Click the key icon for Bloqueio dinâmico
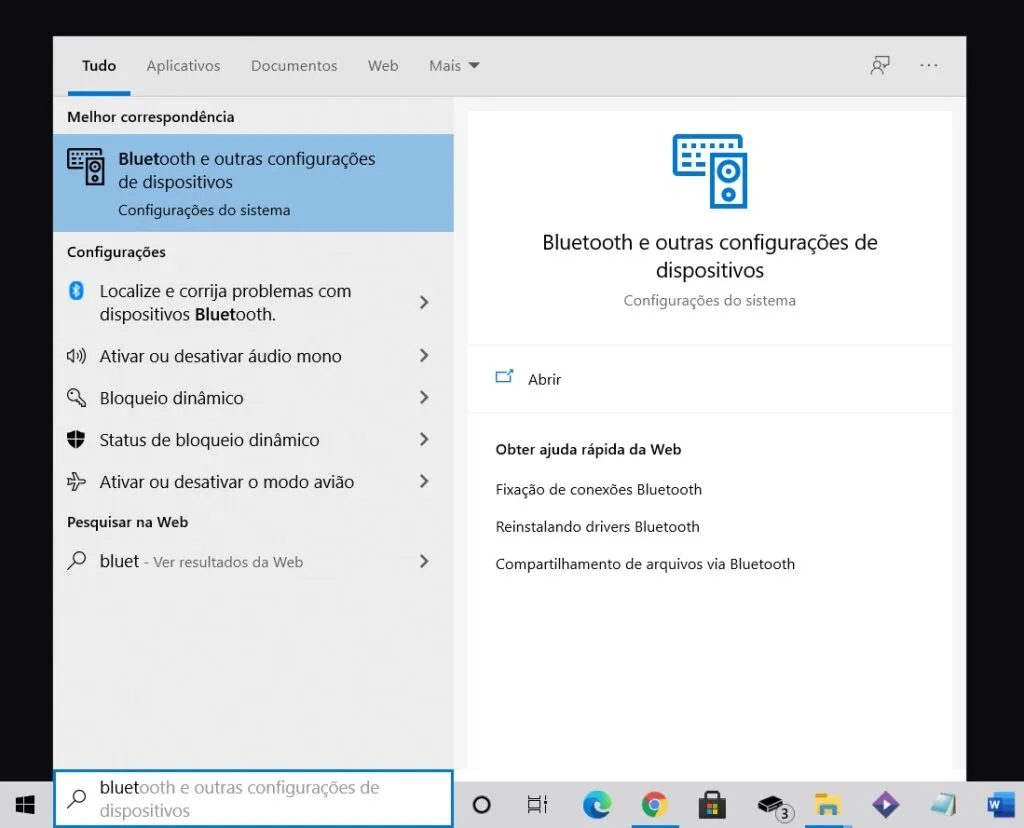This screenshot has width=1024, height=828. point(76,398)
